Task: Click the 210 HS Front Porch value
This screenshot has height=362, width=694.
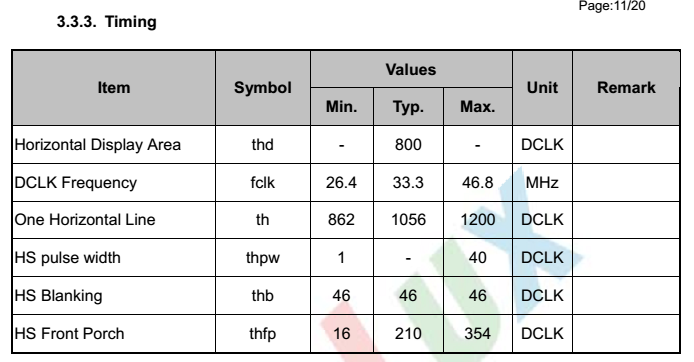Action: 408,334
